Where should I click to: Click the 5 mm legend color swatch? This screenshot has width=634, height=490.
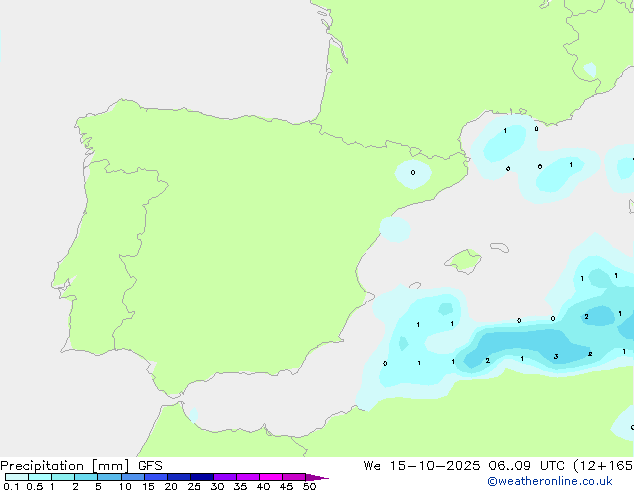coord(109,477)
